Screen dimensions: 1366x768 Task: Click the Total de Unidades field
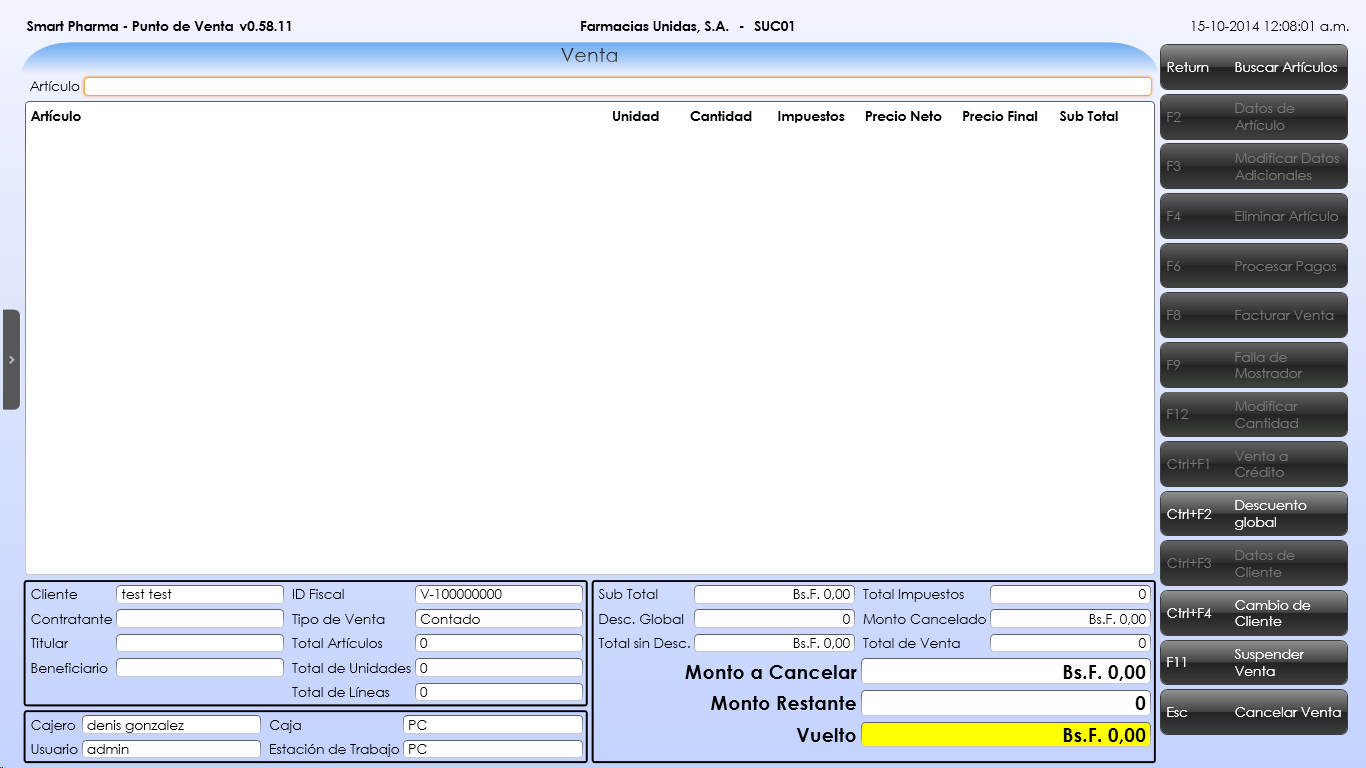[499, 667]
